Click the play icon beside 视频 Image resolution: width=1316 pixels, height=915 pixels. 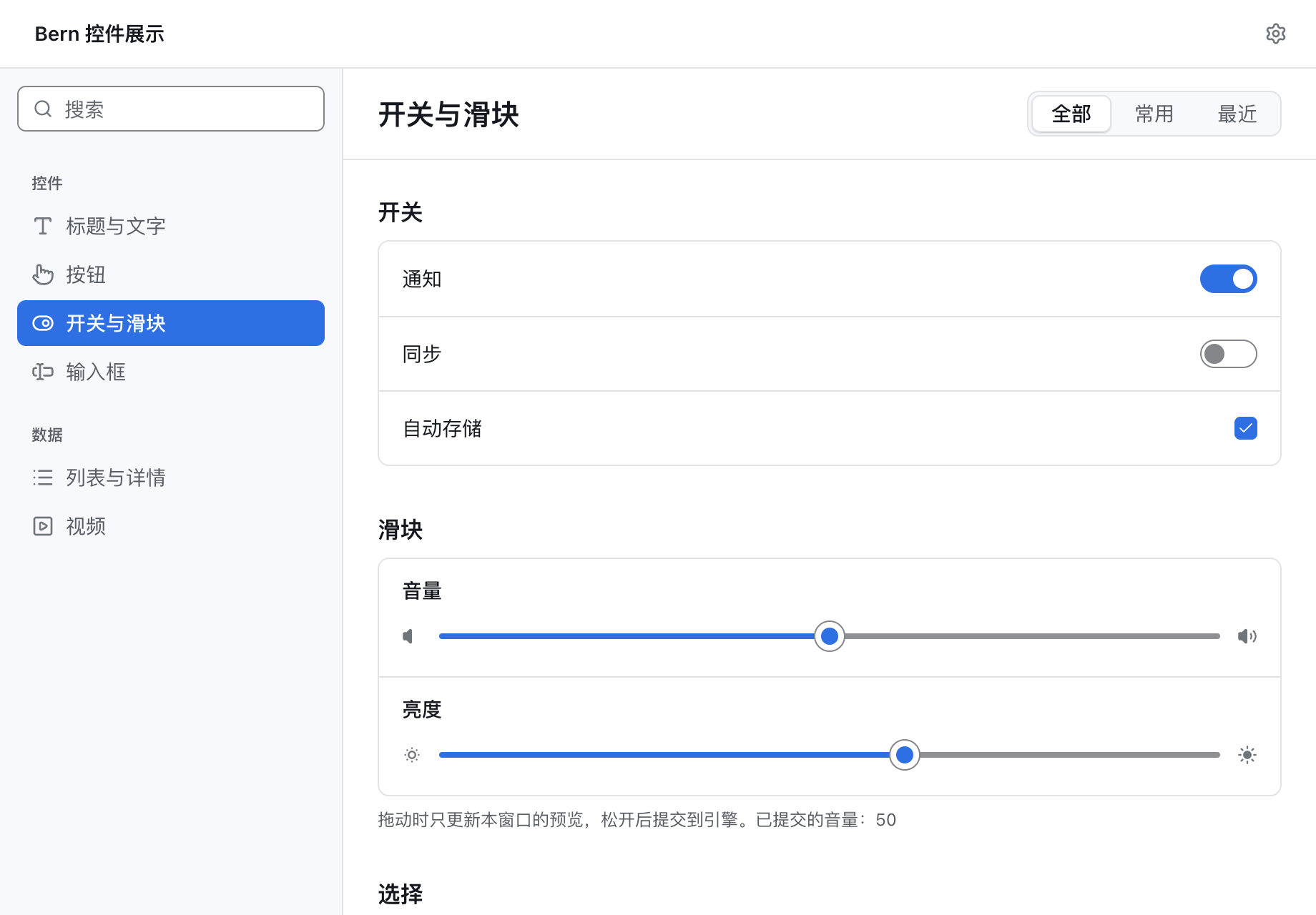coord(43,526)
